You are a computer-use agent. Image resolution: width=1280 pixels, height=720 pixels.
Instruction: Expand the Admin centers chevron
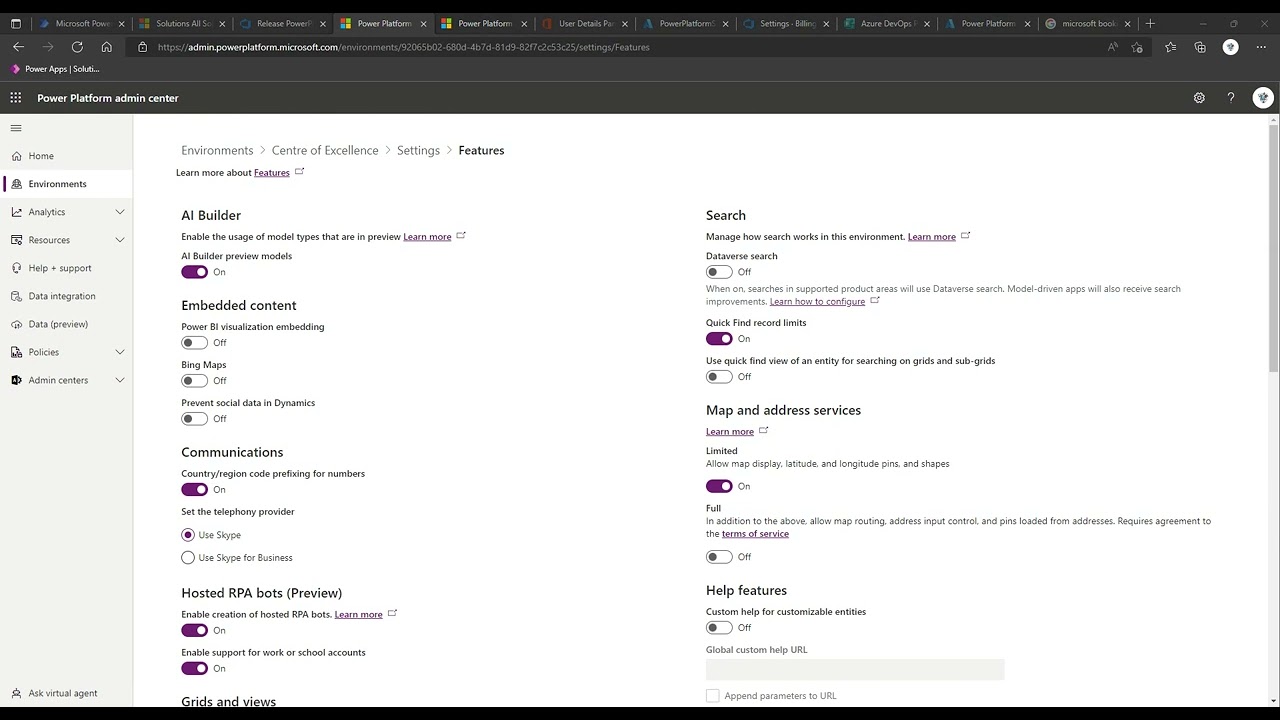[x=120, y=380]
